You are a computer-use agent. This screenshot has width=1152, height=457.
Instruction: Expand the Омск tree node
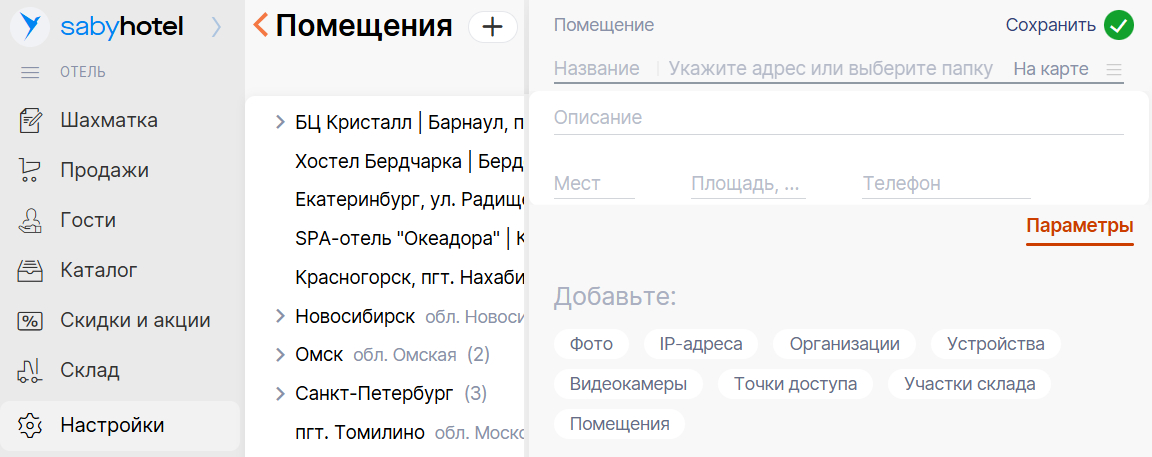point(280,355)
